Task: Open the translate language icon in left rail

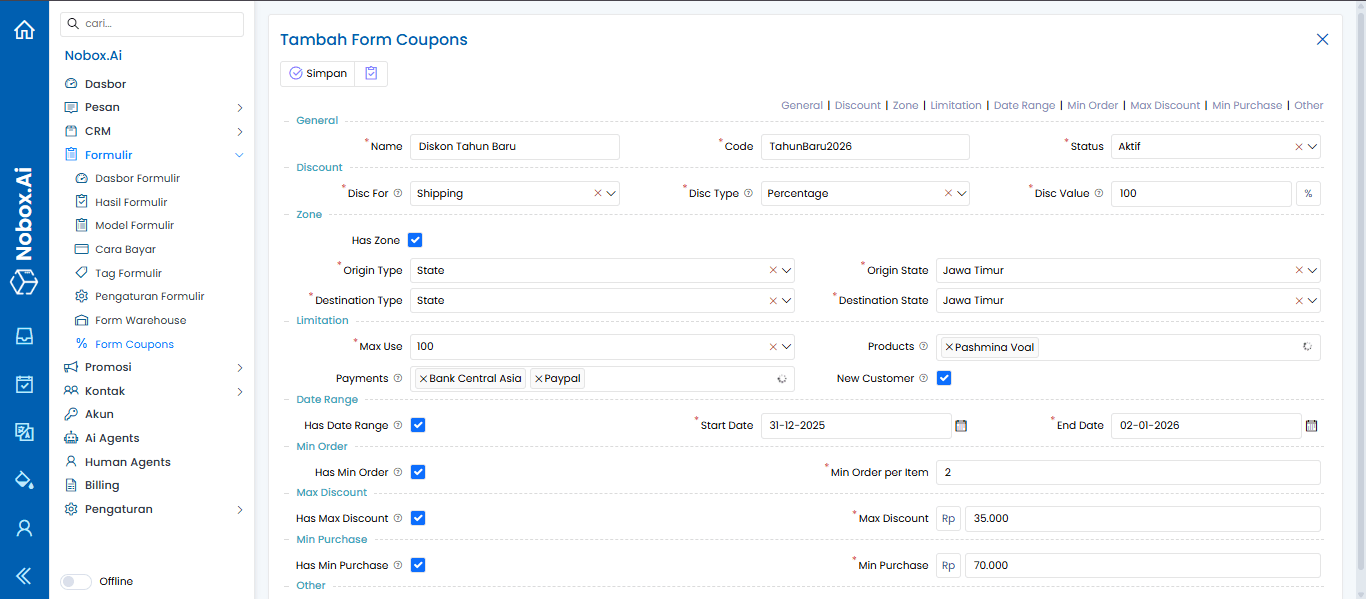Action: pos(24,432)
